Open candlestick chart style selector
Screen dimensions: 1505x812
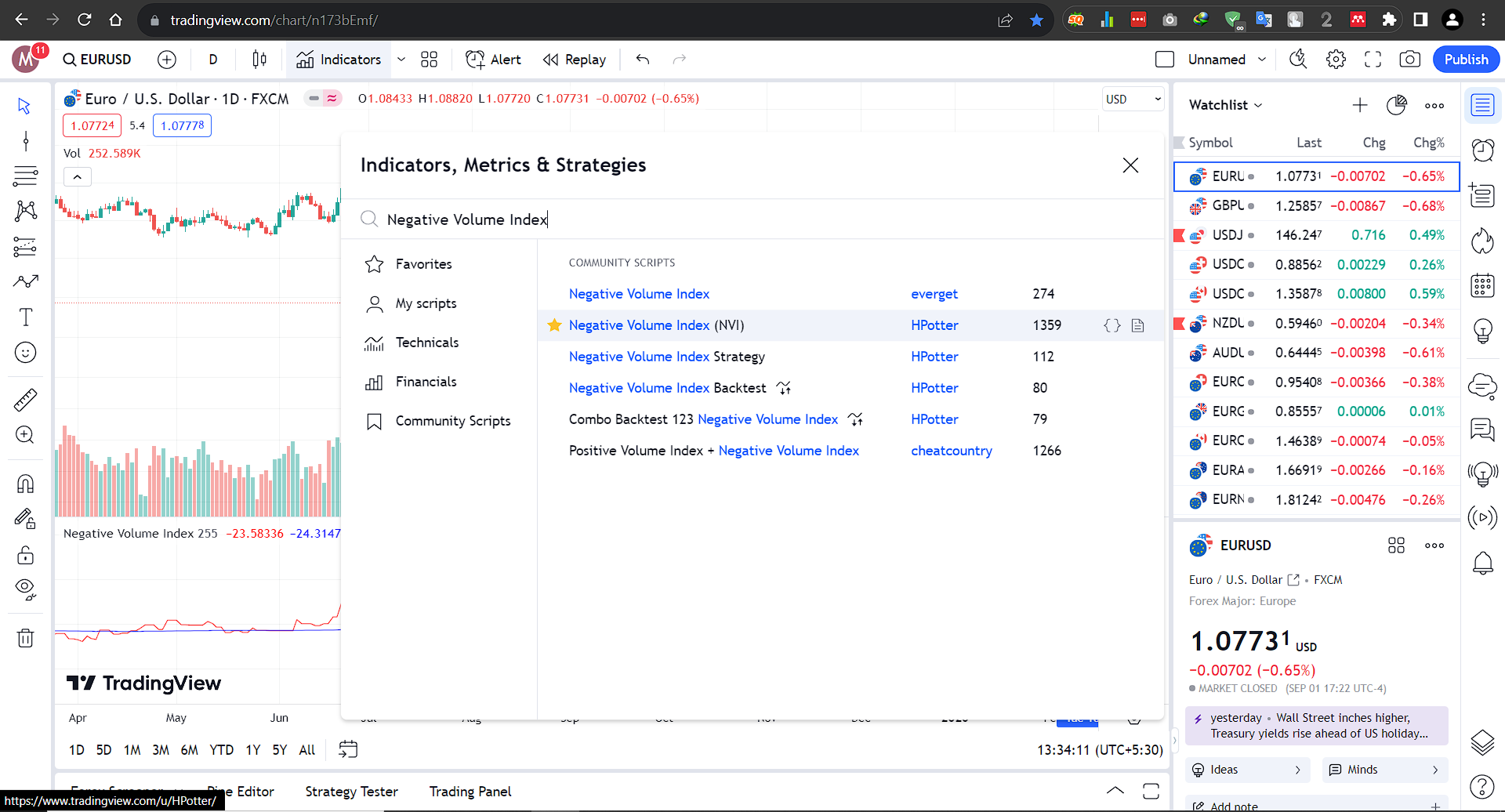click(259, 60)
